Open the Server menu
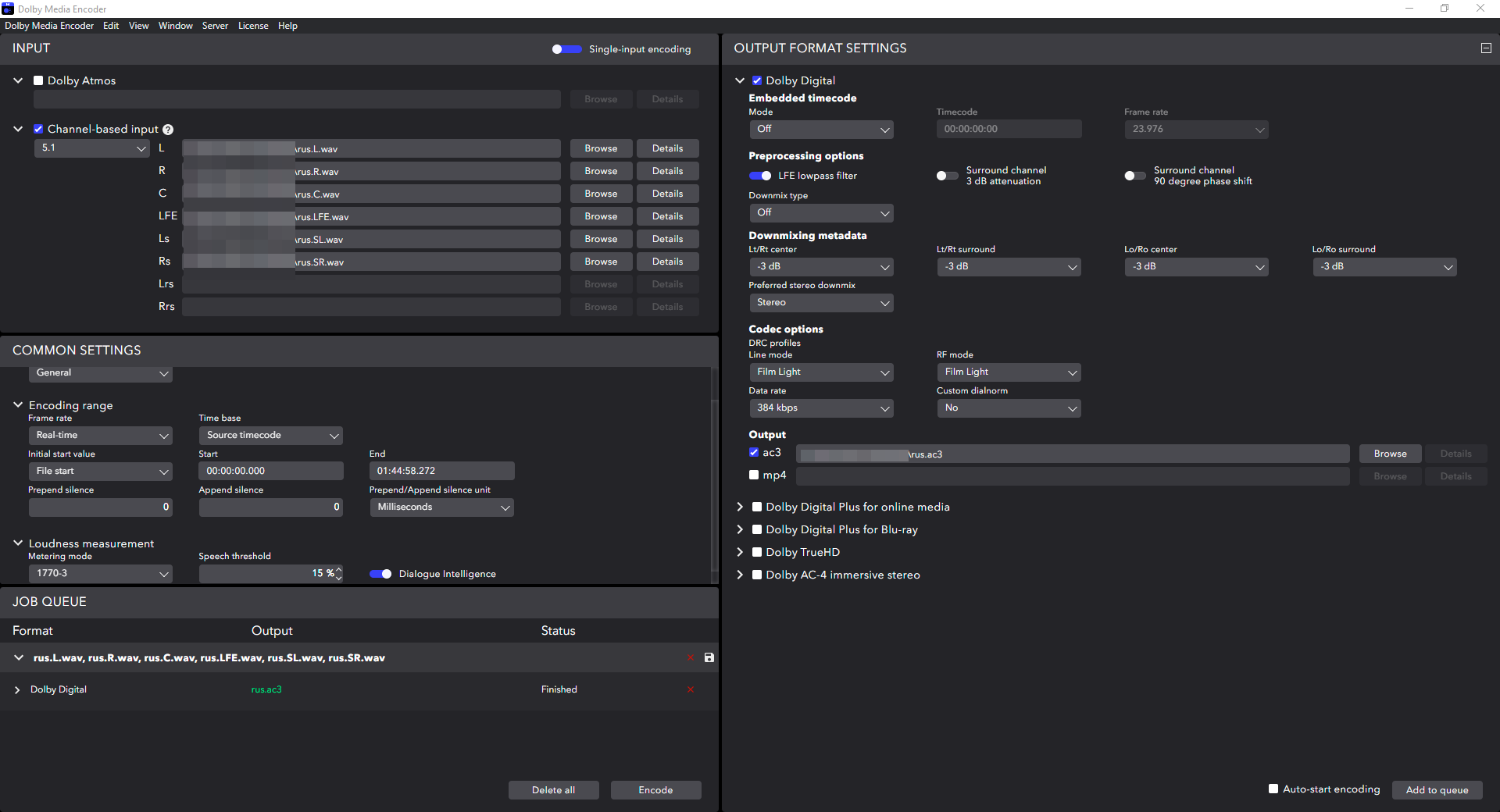 click(x=215, y=26)
